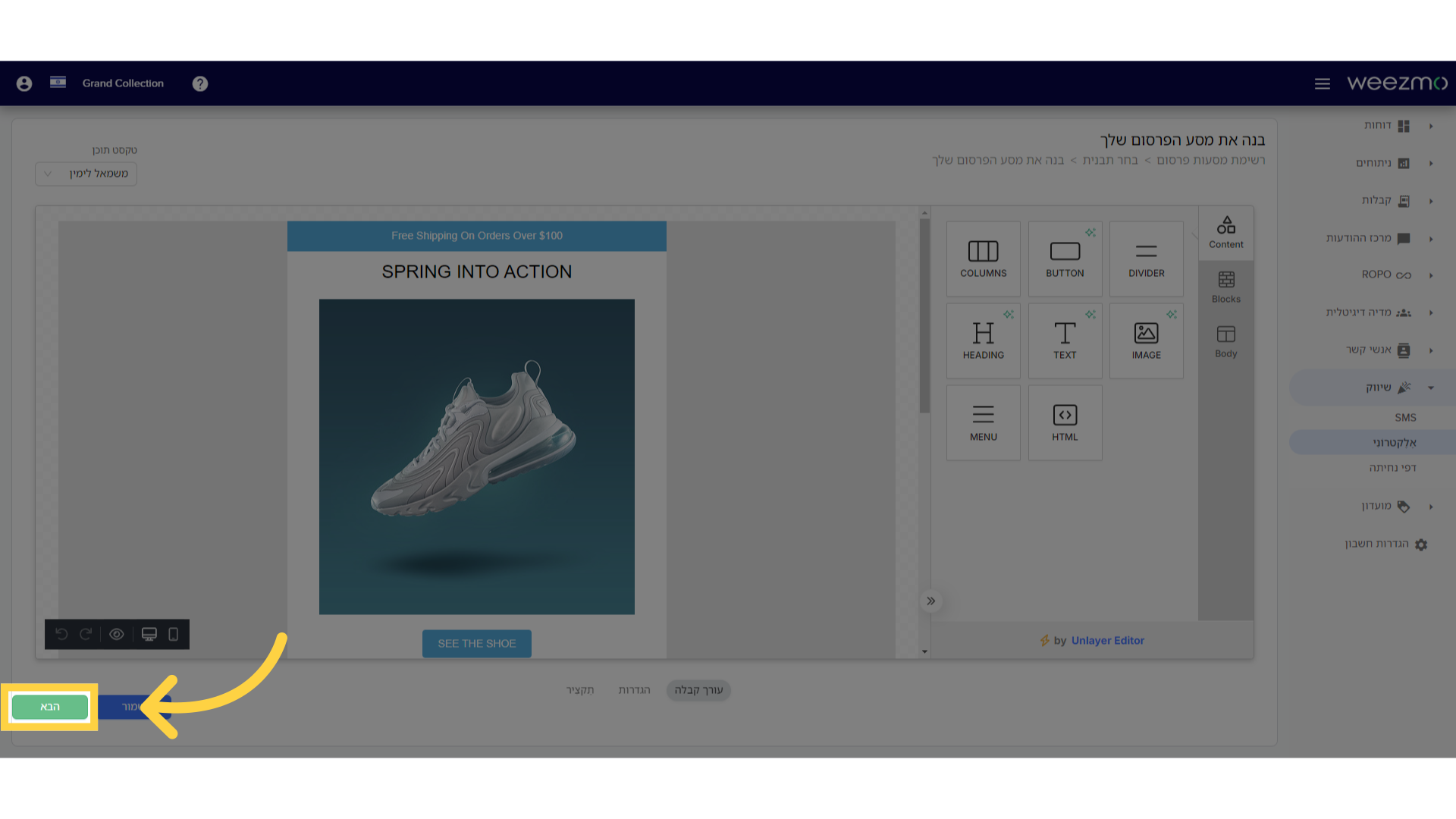The image size is (1456, 819).
Task: Click the undo action arrow icon
Action: point(61,633)
